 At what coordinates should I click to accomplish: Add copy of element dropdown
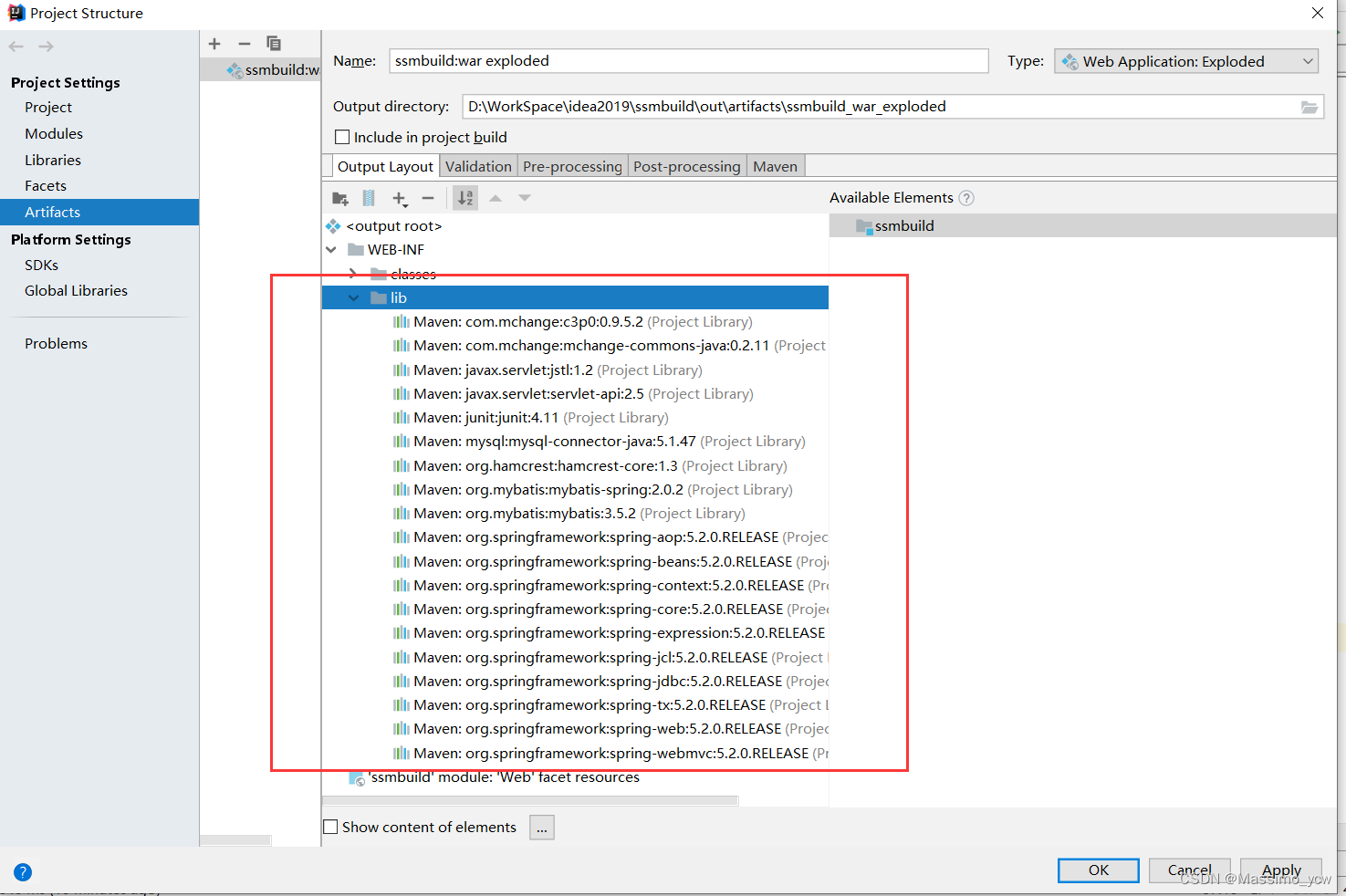[400, 199]
